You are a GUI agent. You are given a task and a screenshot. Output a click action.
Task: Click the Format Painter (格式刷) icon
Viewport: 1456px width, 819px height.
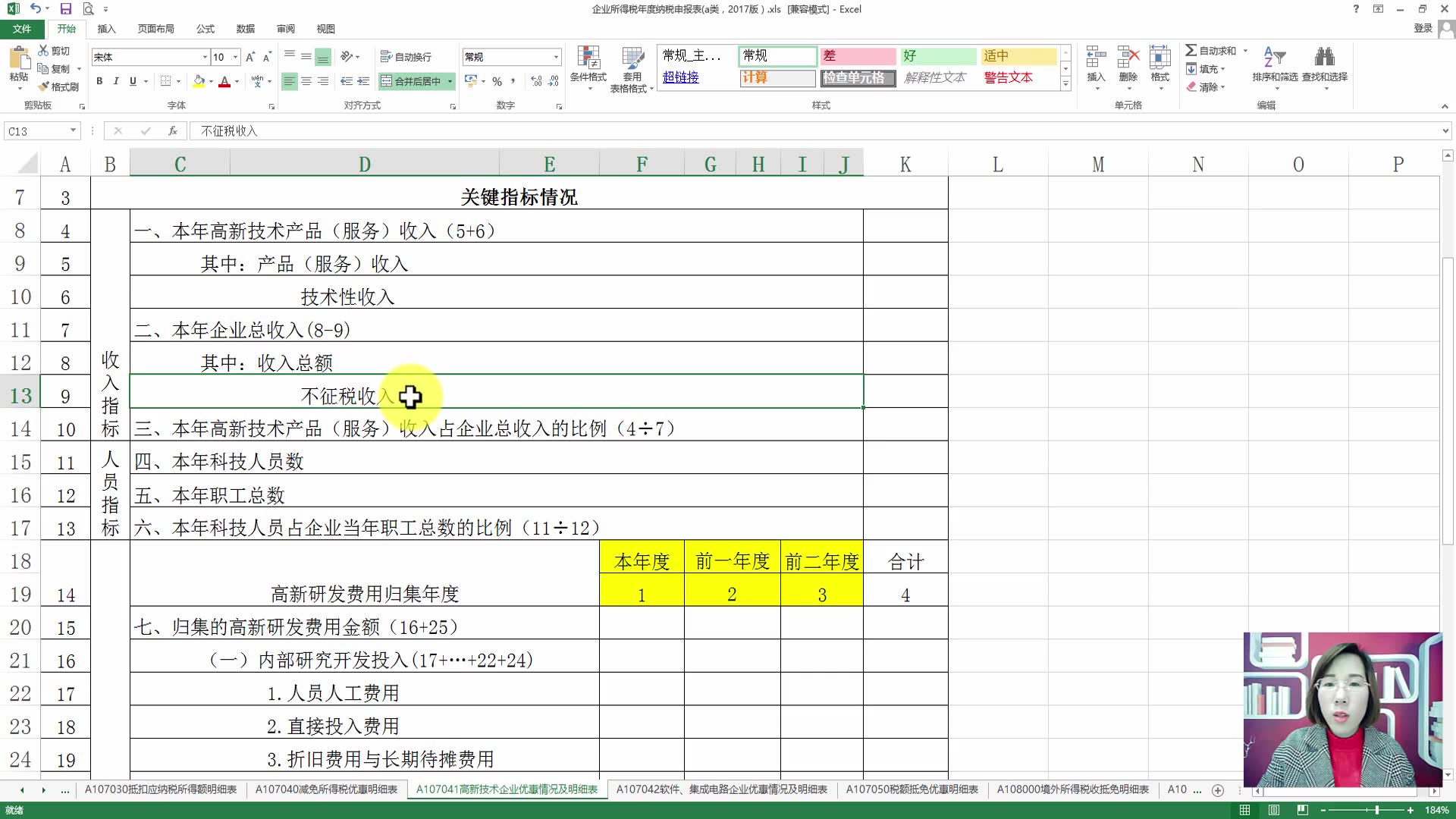click(44, 86)
